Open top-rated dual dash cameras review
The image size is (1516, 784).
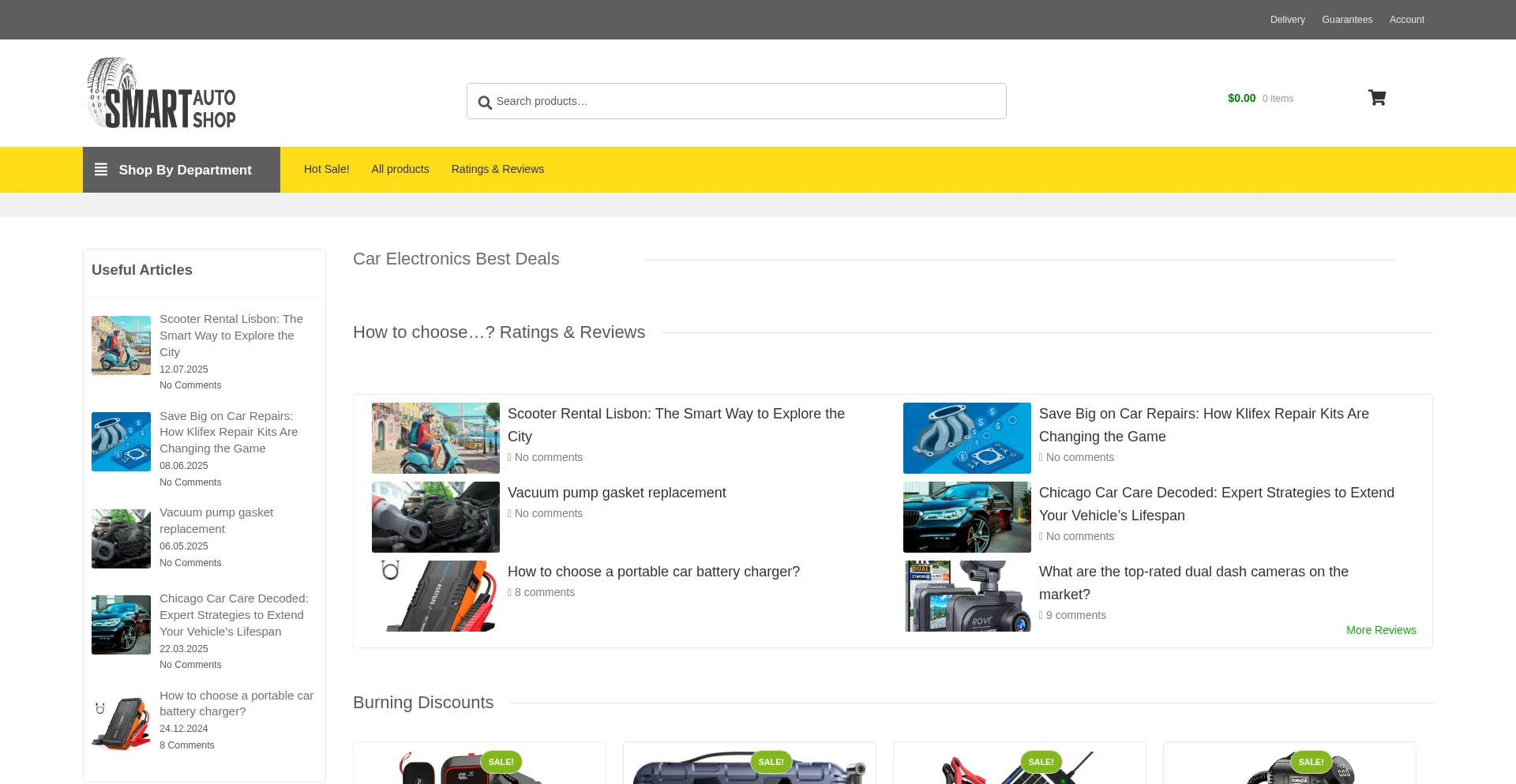(x=1194, y=583)
